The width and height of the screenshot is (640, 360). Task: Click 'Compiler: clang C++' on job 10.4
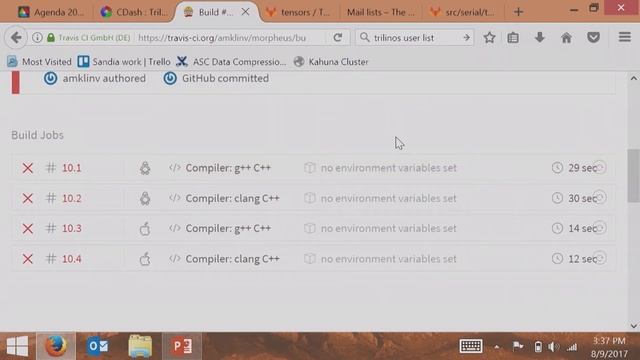pos(232,258)
